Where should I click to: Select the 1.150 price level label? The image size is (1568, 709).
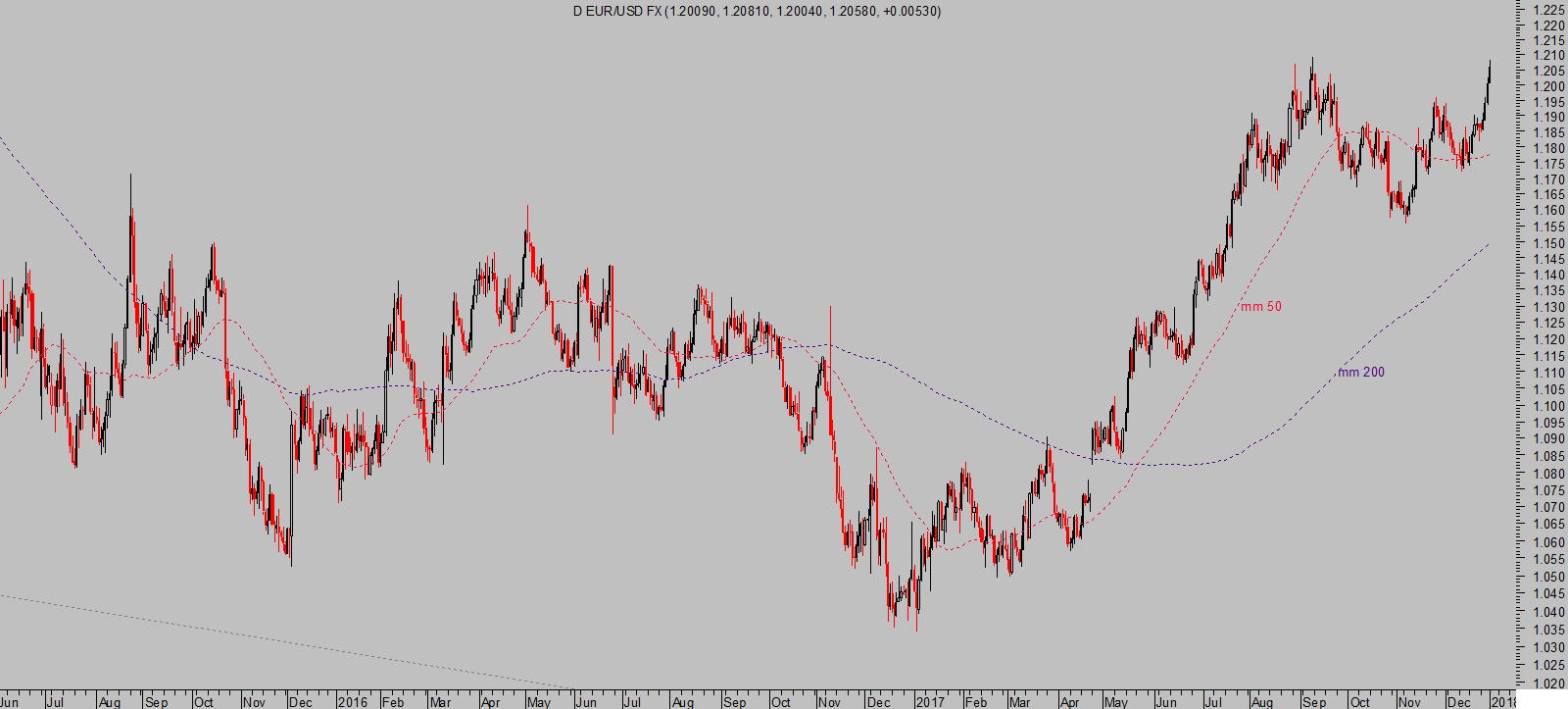[x=1548, y=243]
